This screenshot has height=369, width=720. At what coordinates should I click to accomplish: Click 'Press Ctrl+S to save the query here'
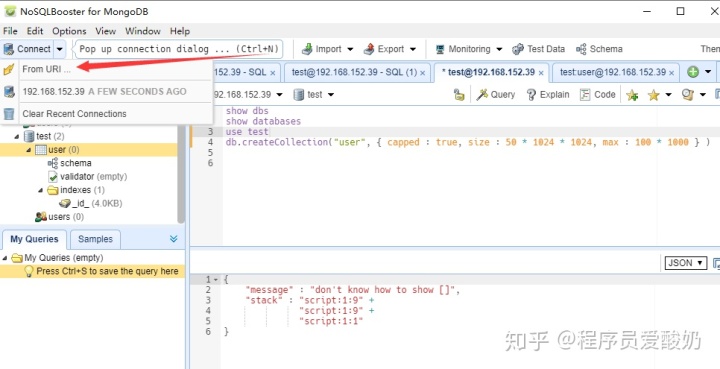point(107,271)
